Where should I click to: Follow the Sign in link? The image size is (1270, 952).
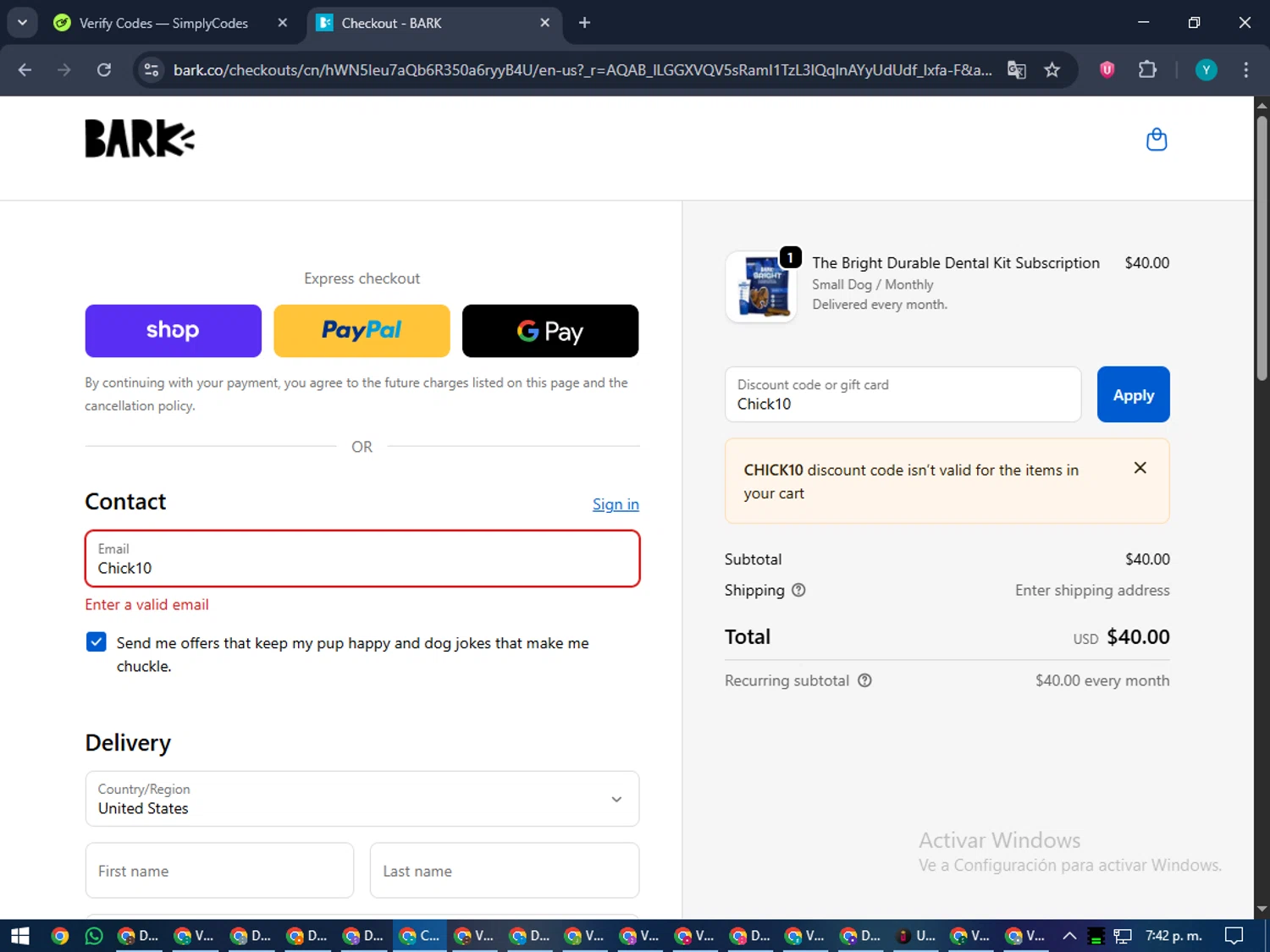(x=616, y=504)
